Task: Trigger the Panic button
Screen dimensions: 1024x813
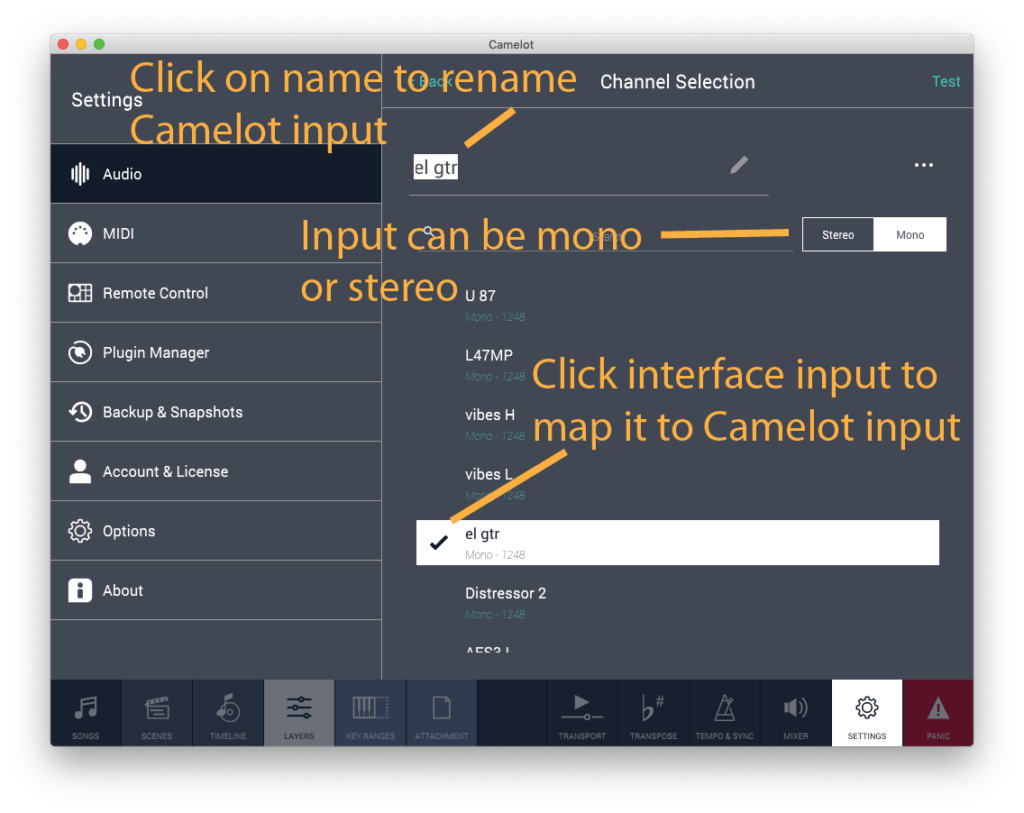Action: tap(938, 712)
